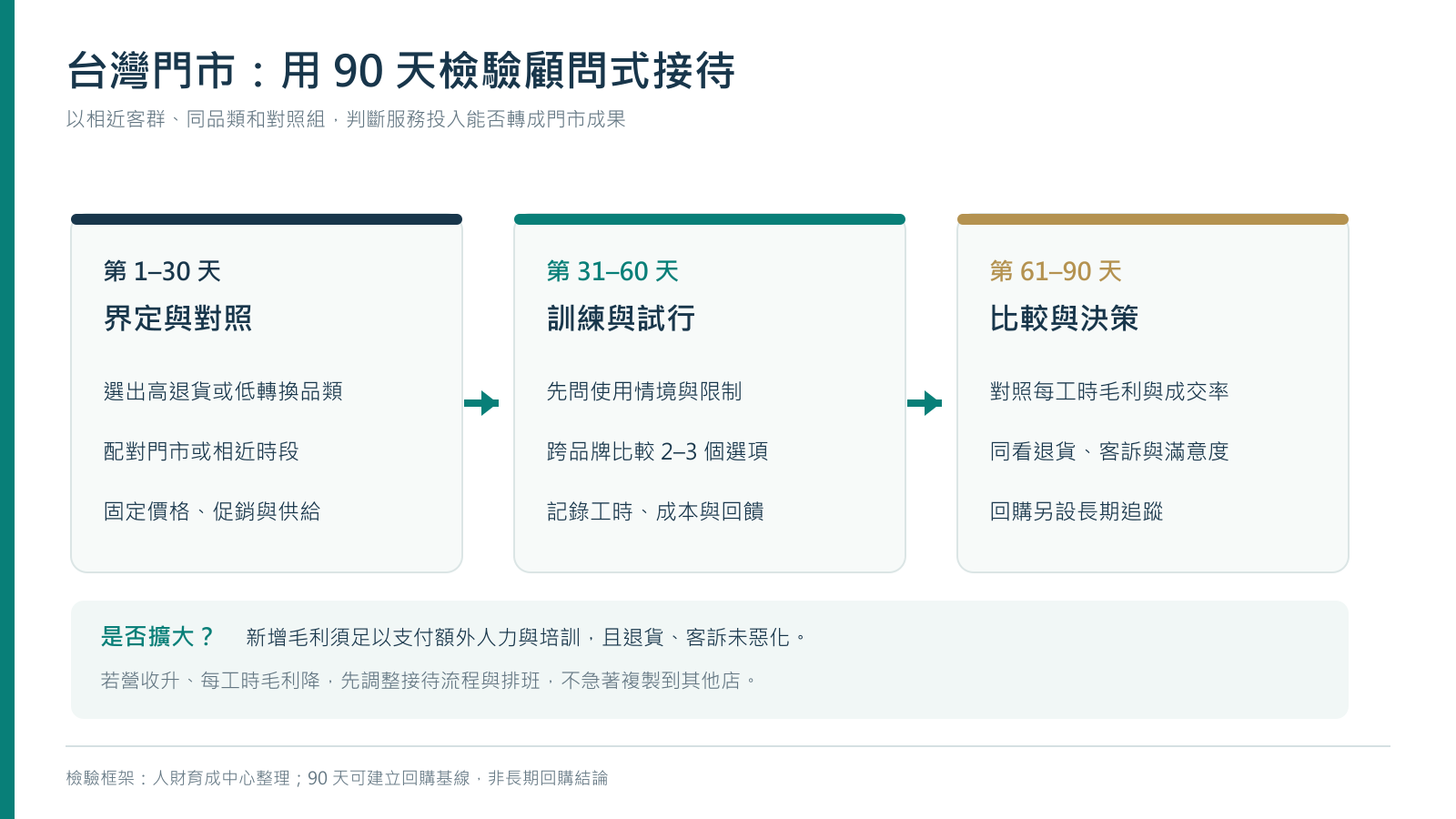Select the subtitle starting with 以相近客群
The width and height of the screenshot is (1456, 819).
pos(346,119)
